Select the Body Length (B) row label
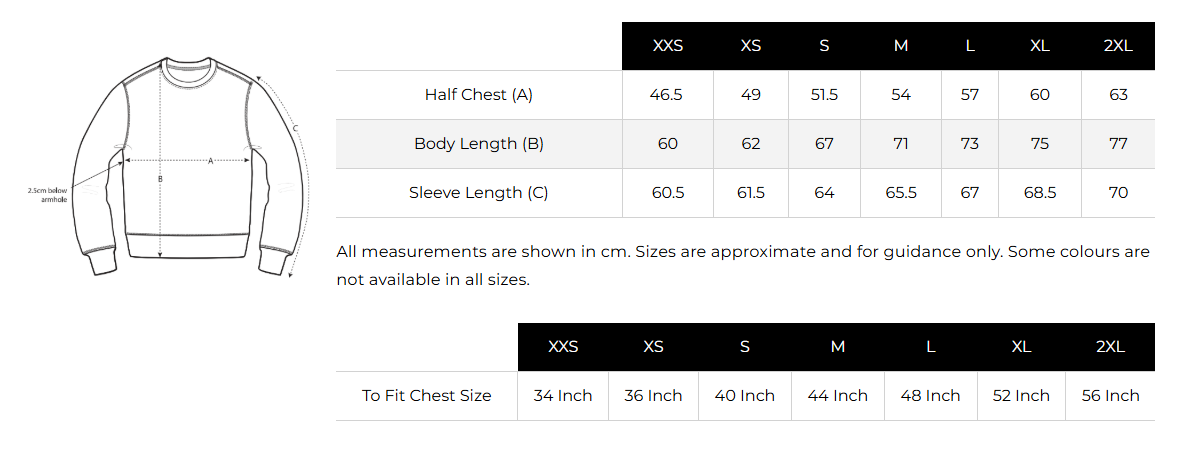1198x461 pixels. point(478,144)
